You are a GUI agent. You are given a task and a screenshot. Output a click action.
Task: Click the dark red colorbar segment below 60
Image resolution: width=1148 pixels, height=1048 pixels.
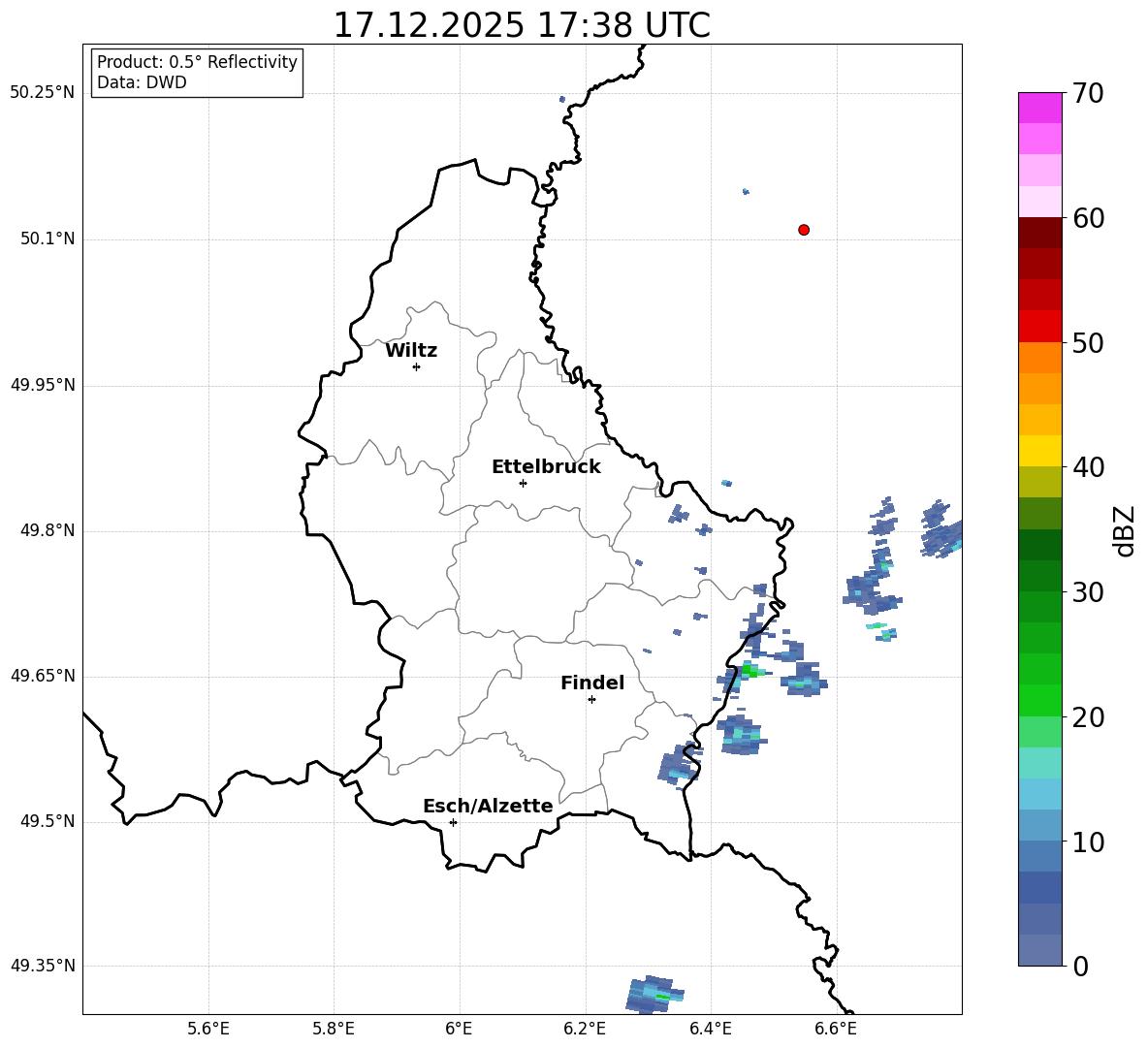(1039, 233)
